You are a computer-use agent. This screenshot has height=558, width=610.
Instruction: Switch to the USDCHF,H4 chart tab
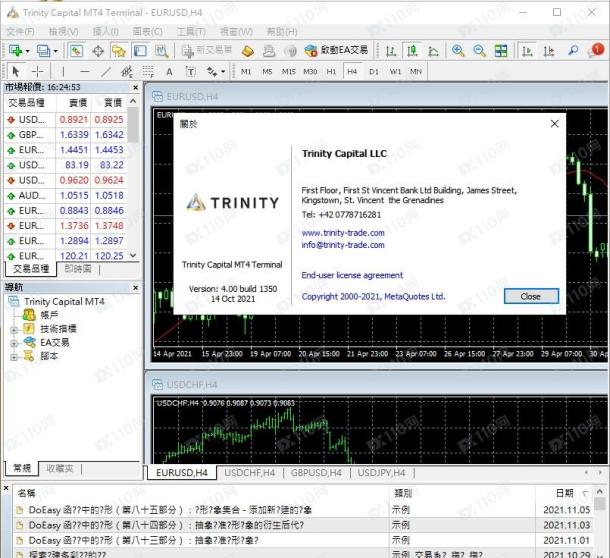249,473
